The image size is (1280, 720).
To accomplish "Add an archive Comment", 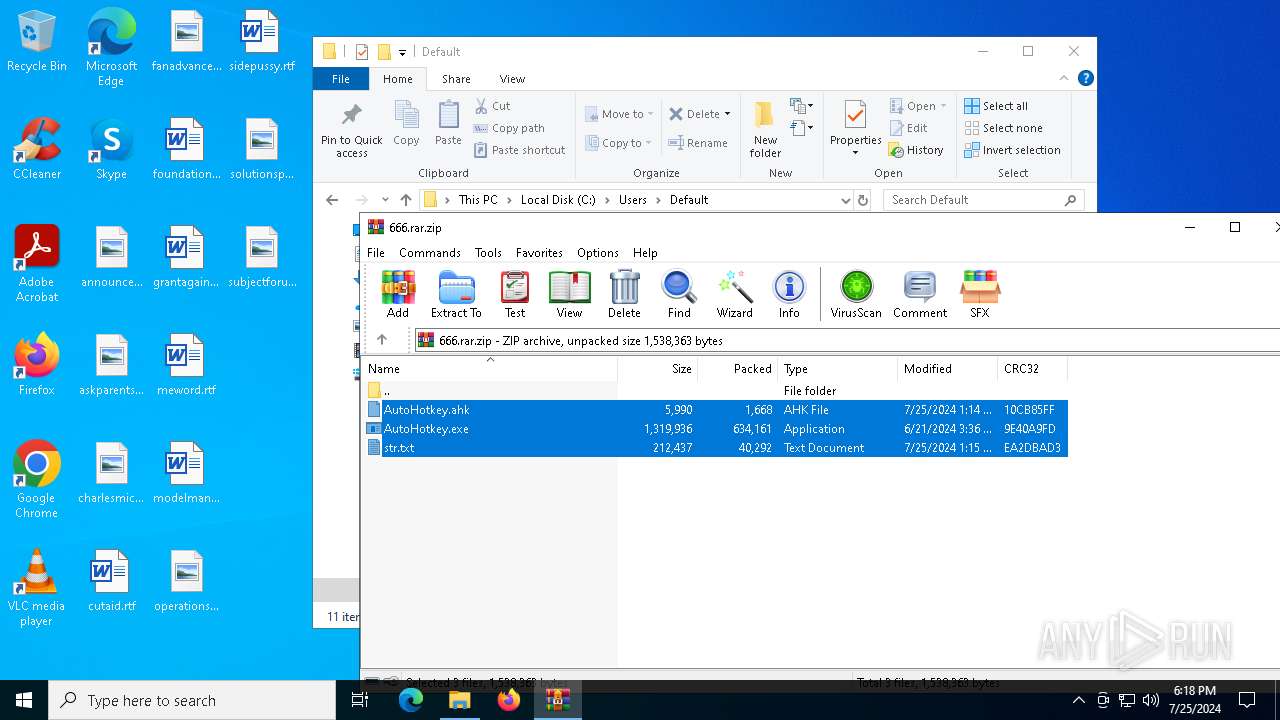I will click(920, 294).
